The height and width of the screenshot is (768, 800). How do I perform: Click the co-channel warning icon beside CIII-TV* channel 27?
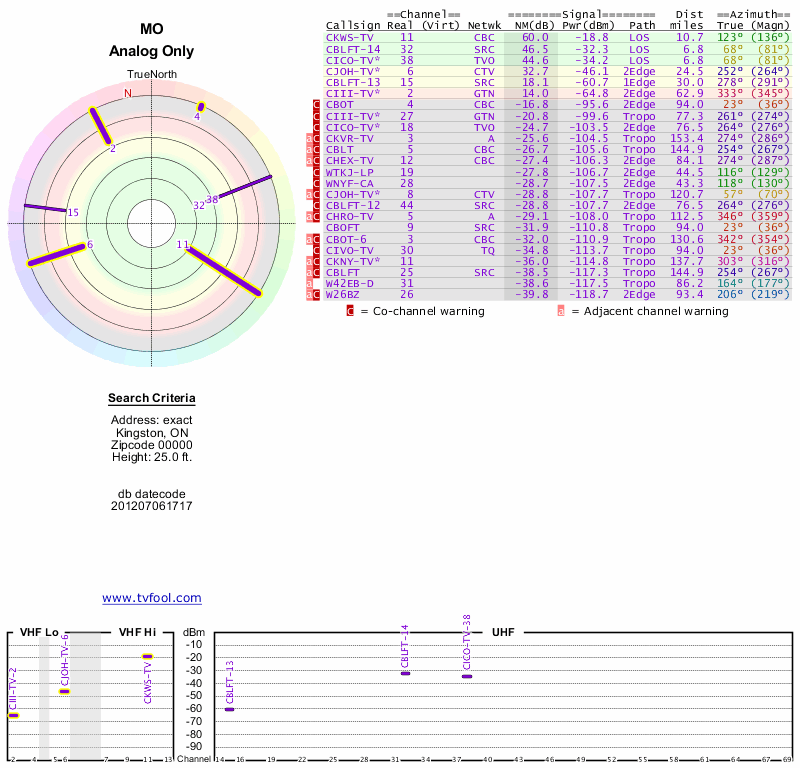(x=317, y=116)
